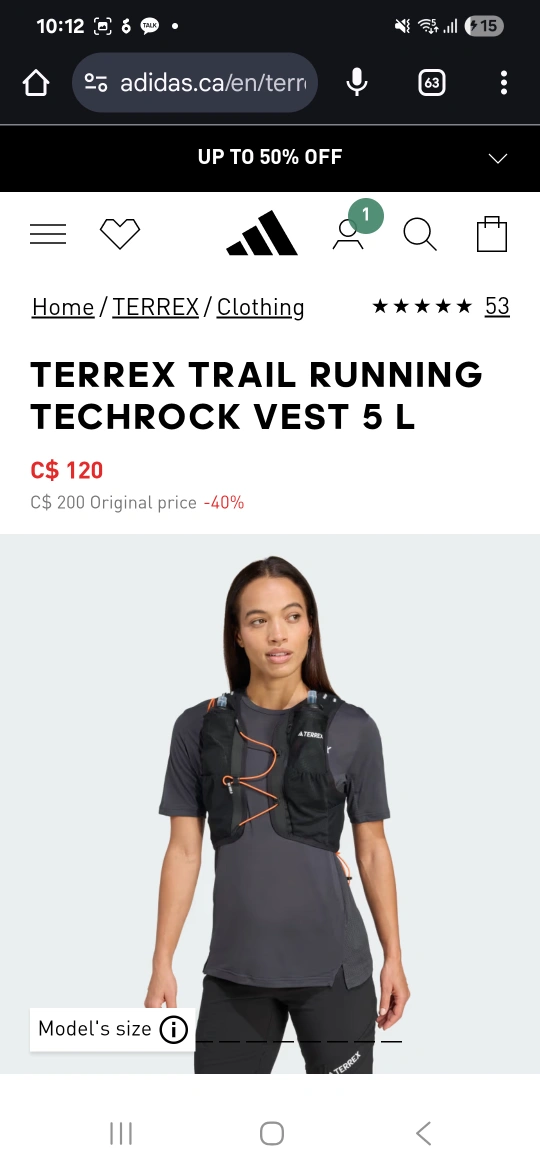Viewport: 540px width, 1170px height.
Task: Open the 53 reviews link
Action: tap(497, 306)
